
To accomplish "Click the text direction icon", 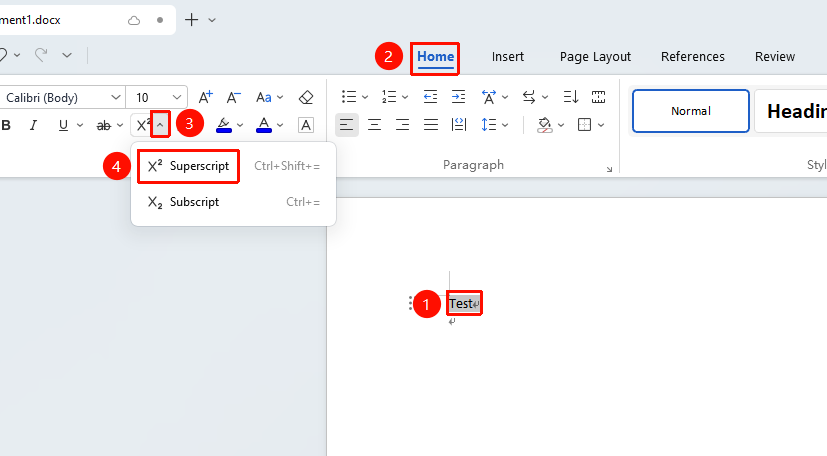I will click(528, 97).
